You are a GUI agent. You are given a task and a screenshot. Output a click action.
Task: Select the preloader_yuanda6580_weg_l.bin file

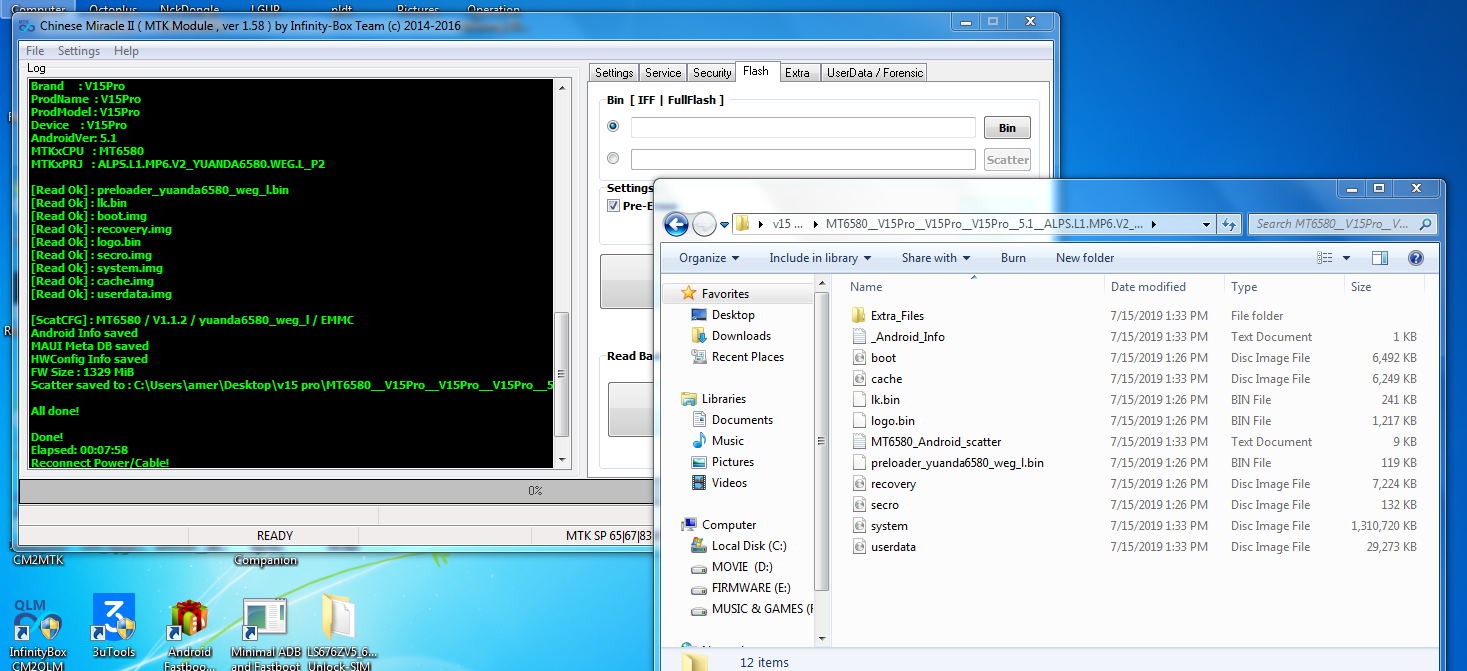point(957,463)
